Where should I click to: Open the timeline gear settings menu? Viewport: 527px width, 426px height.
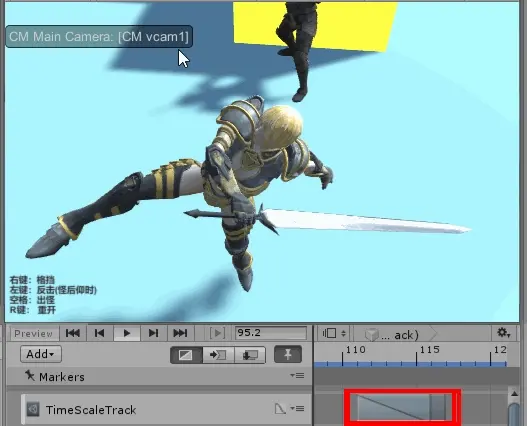click(x=503, y=333)
